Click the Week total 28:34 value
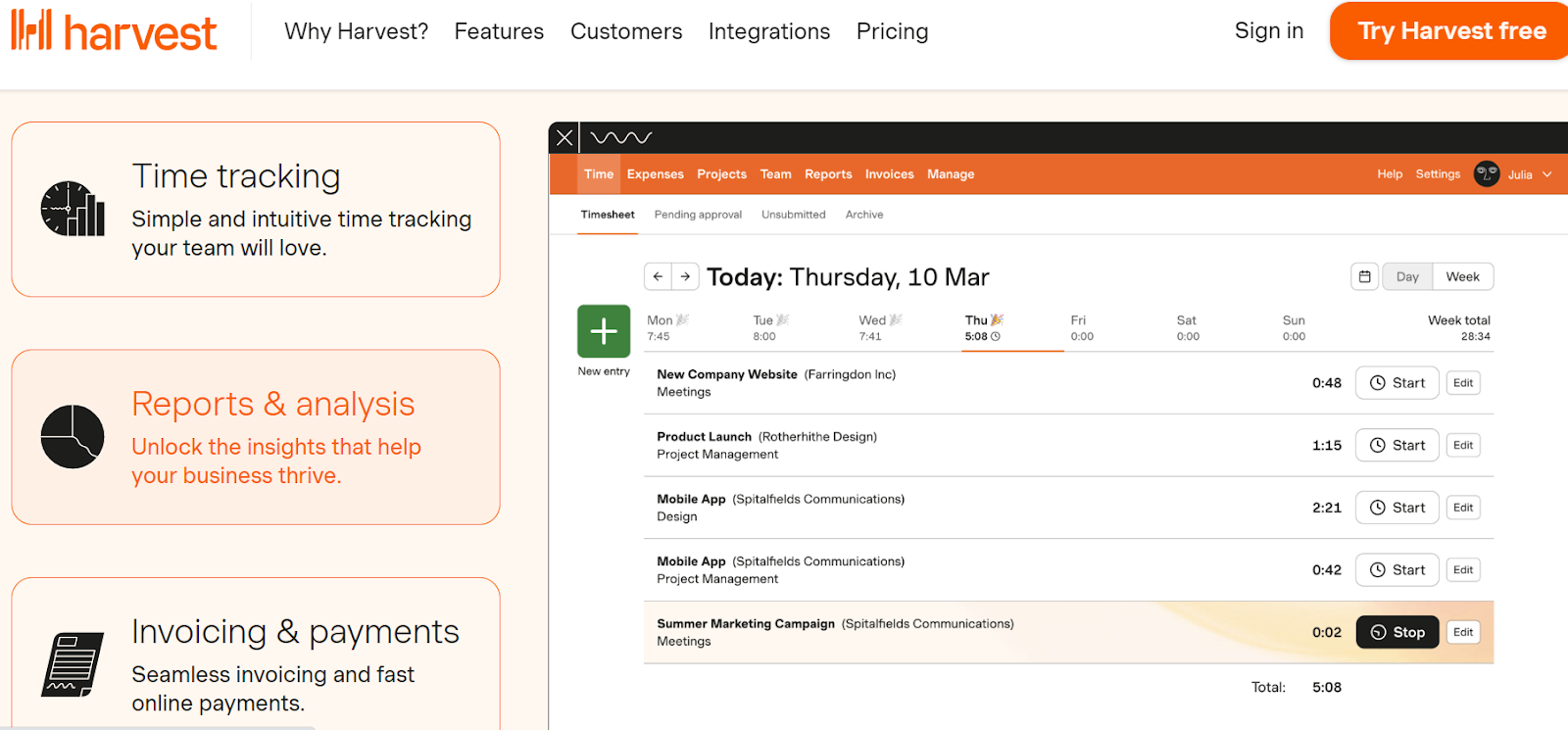The height and width of the screenshot is (730, 1568). 1475,336
